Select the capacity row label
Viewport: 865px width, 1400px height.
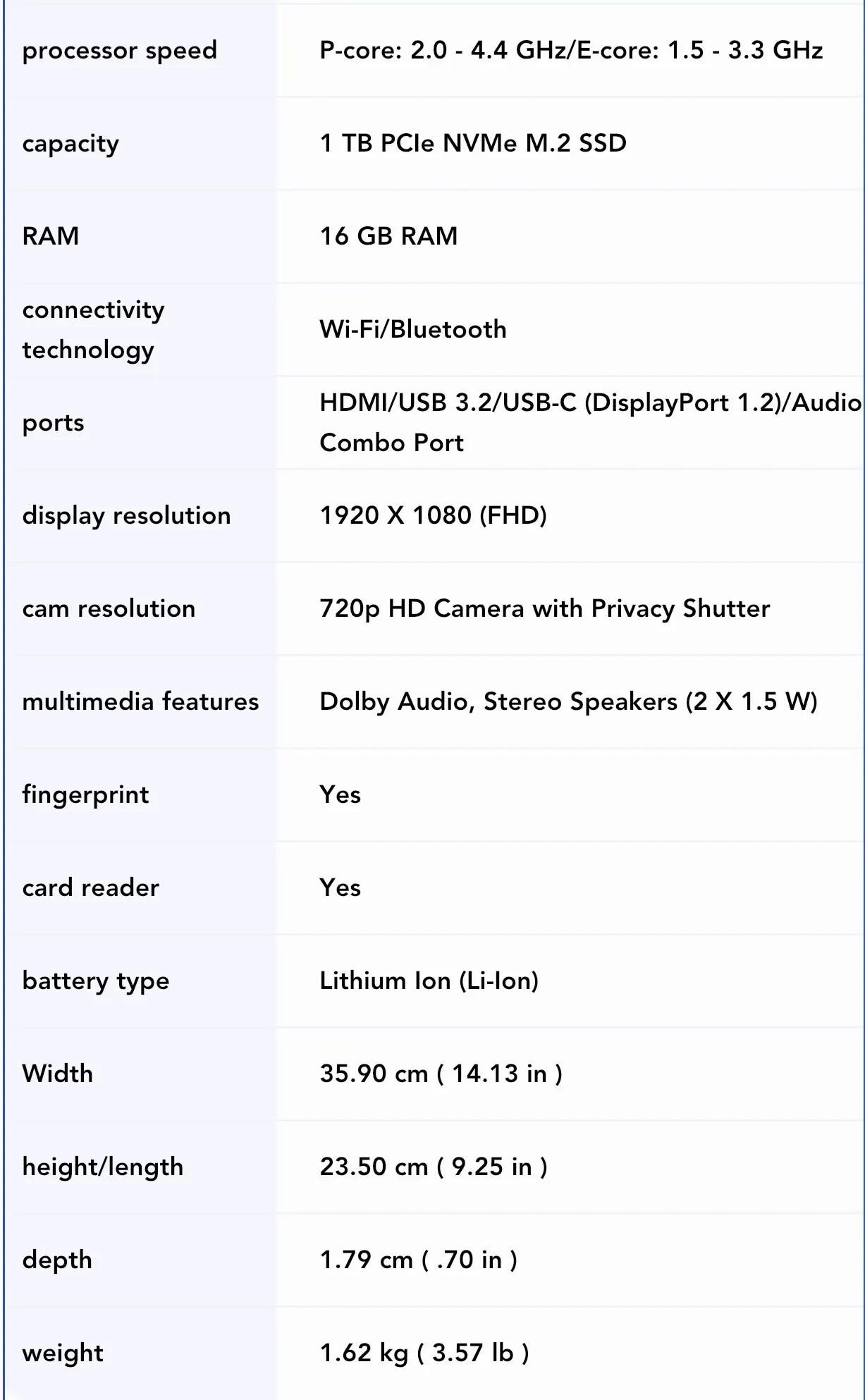[70, 144]
